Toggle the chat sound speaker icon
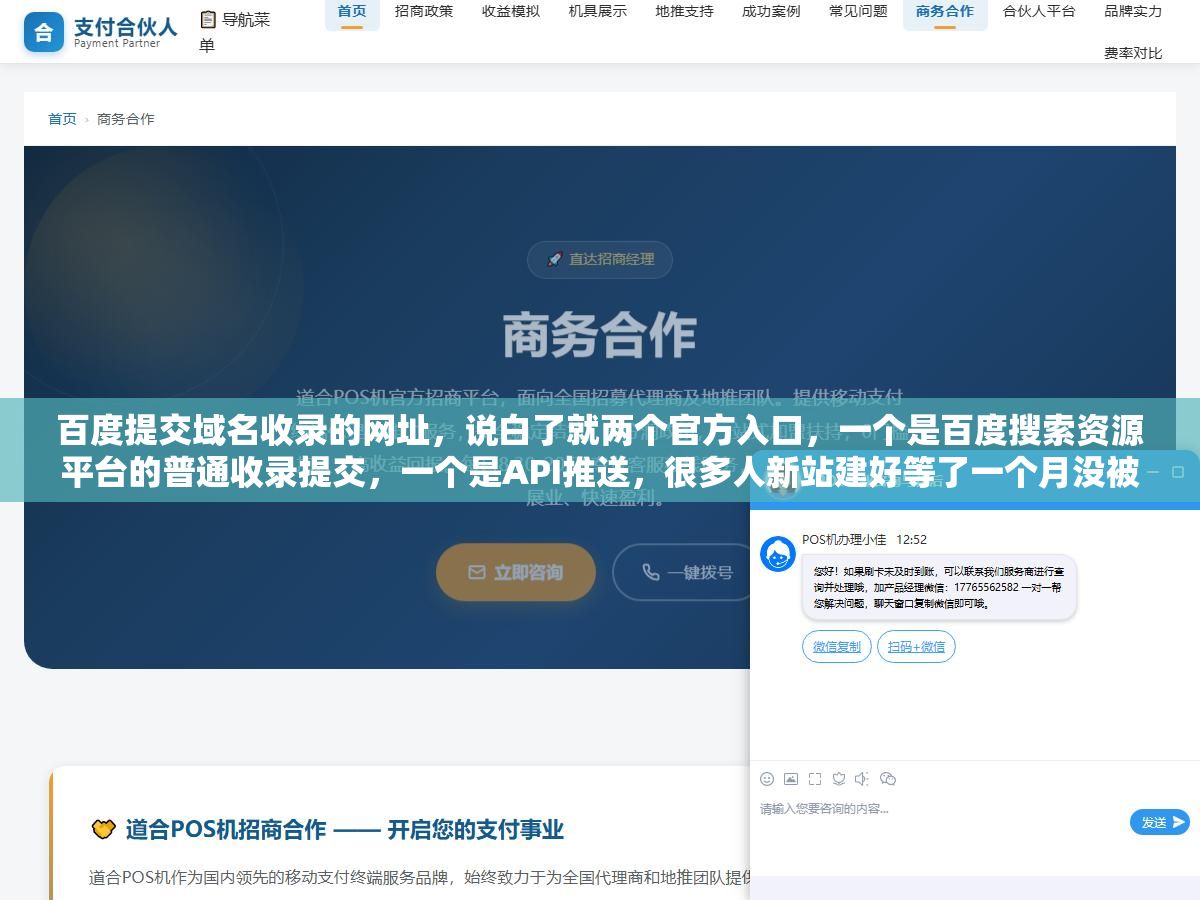The height and width of the screenshot is (900, 1200). click(x=863, y=779)
